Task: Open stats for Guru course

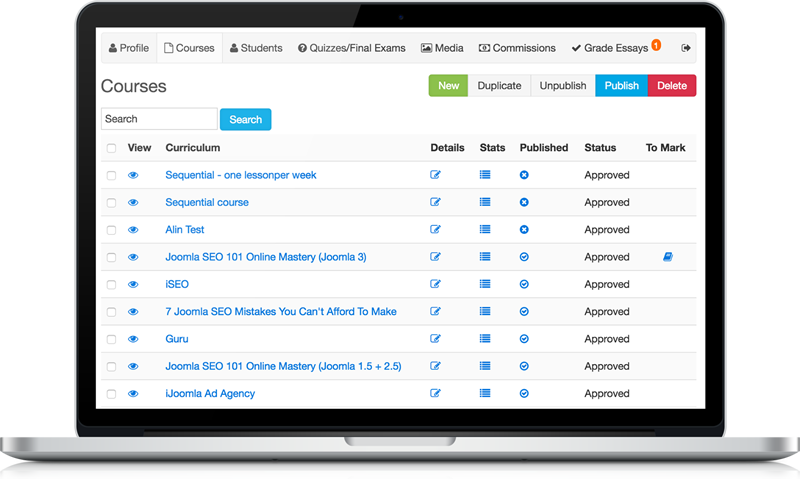Action: (x=485, y=338)
